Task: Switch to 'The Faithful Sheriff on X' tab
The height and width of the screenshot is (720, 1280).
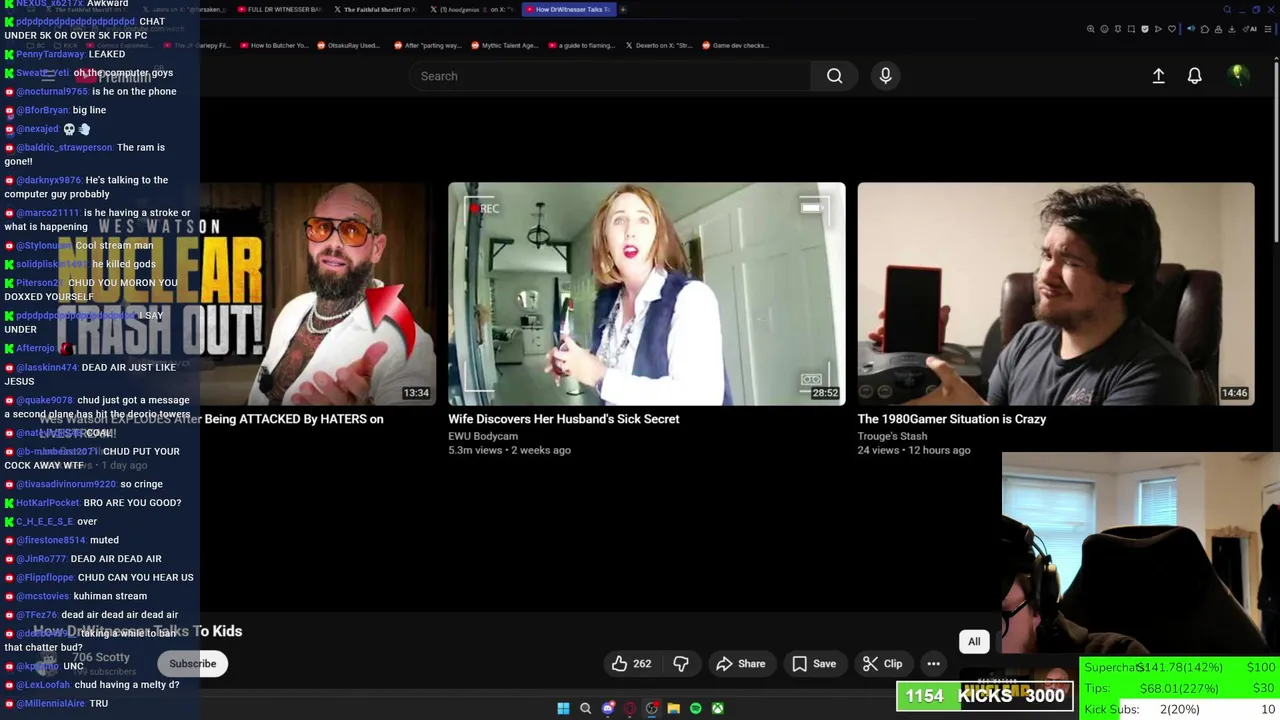Action: click(x=375, y=9)
